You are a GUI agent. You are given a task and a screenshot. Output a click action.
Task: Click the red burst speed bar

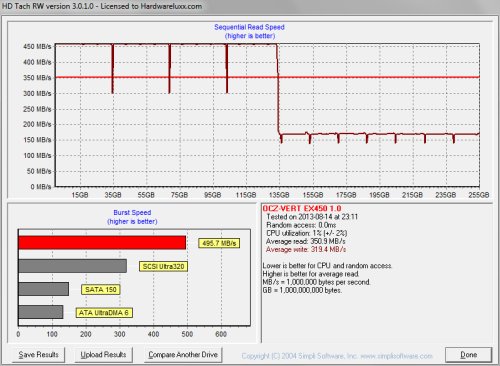pyautogui.click(x=102, y=243)
